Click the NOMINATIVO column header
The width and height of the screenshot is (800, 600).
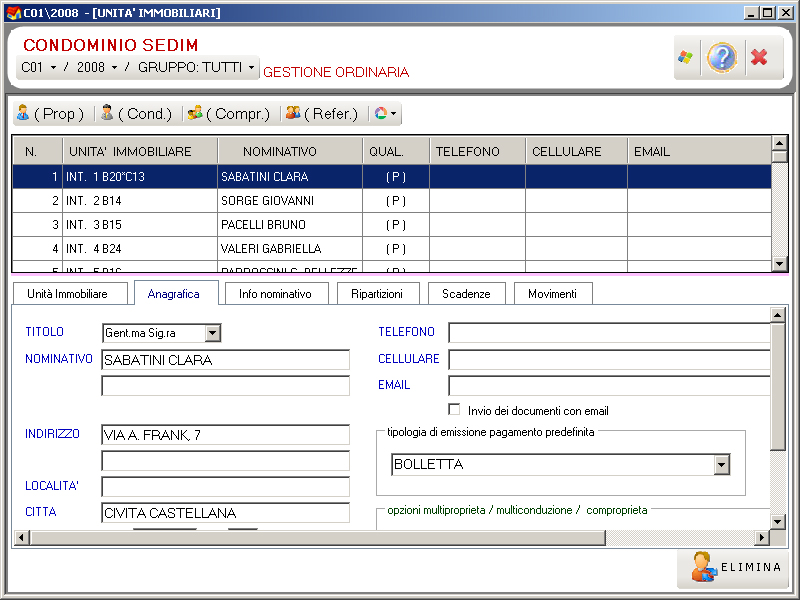coord(290,151)
